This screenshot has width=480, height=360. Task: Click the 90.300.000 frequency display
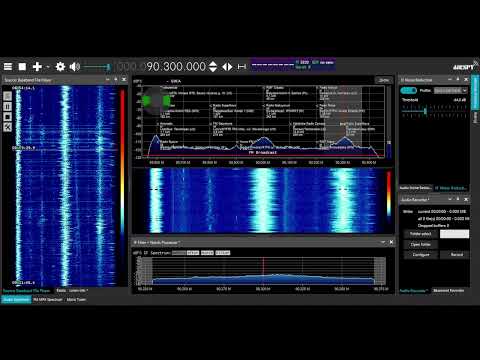coord(176,67)
